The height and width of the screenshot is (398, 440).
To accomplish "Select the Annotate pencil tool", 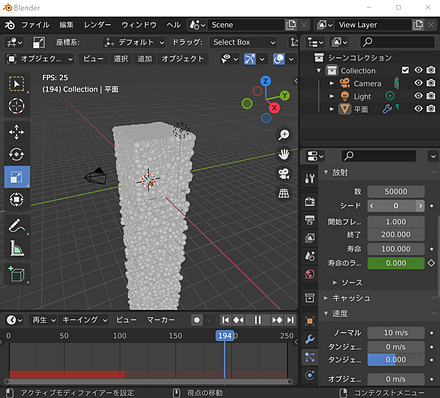I will [17, 226].
